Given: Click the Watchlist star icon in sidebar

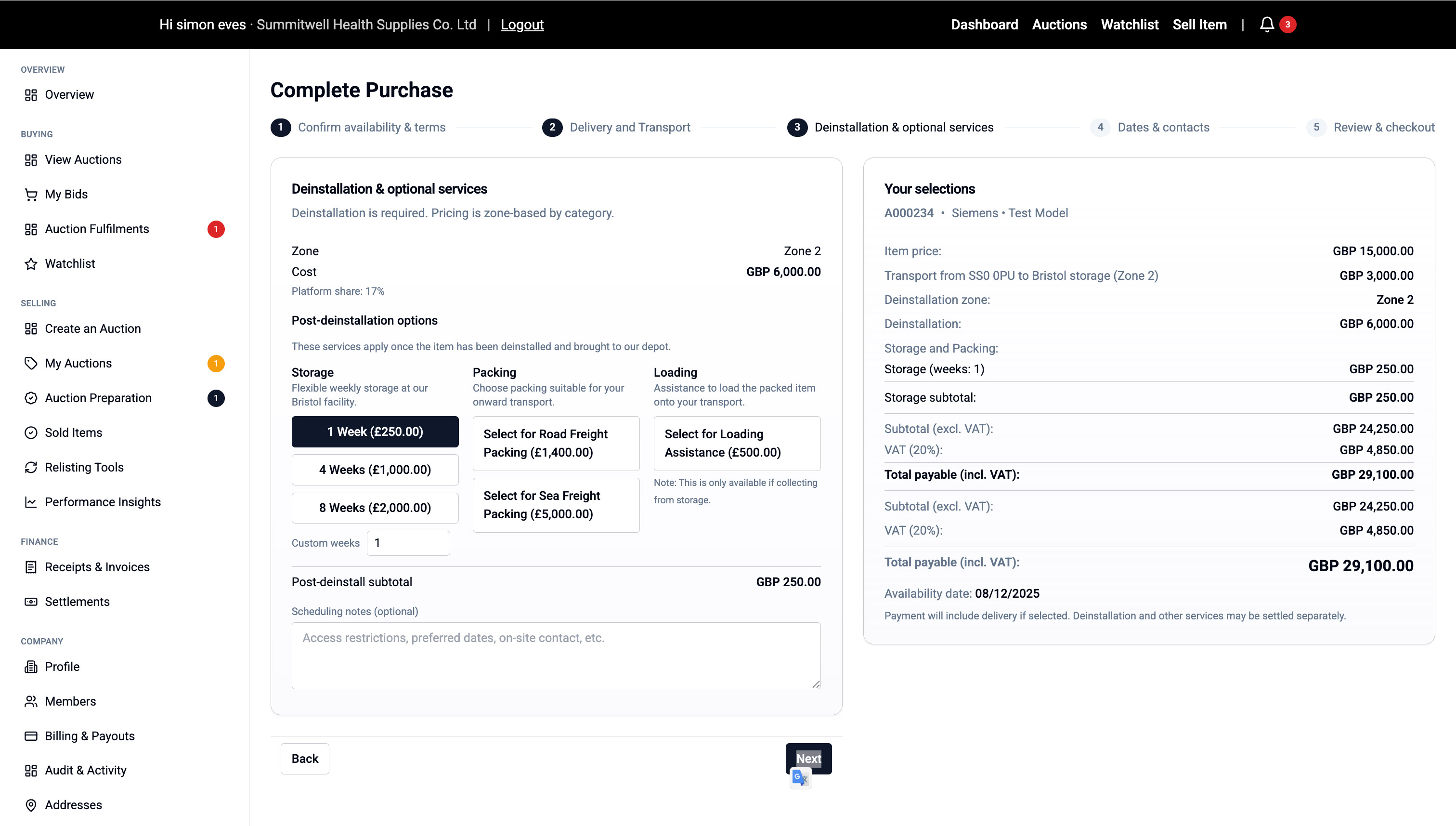Looking at the screenshot, I should coord(31,264).
